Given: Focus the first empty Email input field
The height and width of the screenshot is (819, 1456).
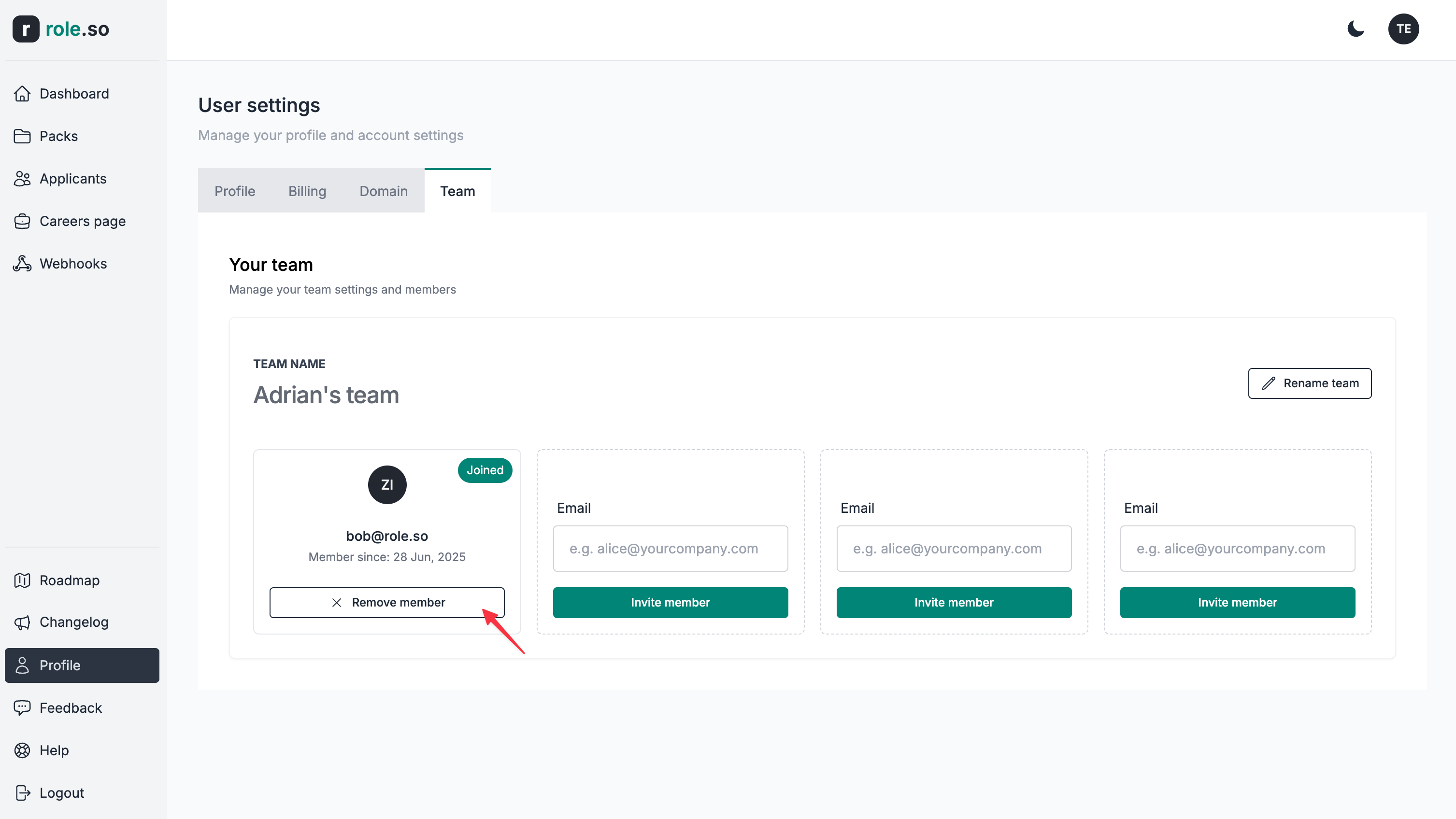Looking at the screenshot, I should coord(670,549).
